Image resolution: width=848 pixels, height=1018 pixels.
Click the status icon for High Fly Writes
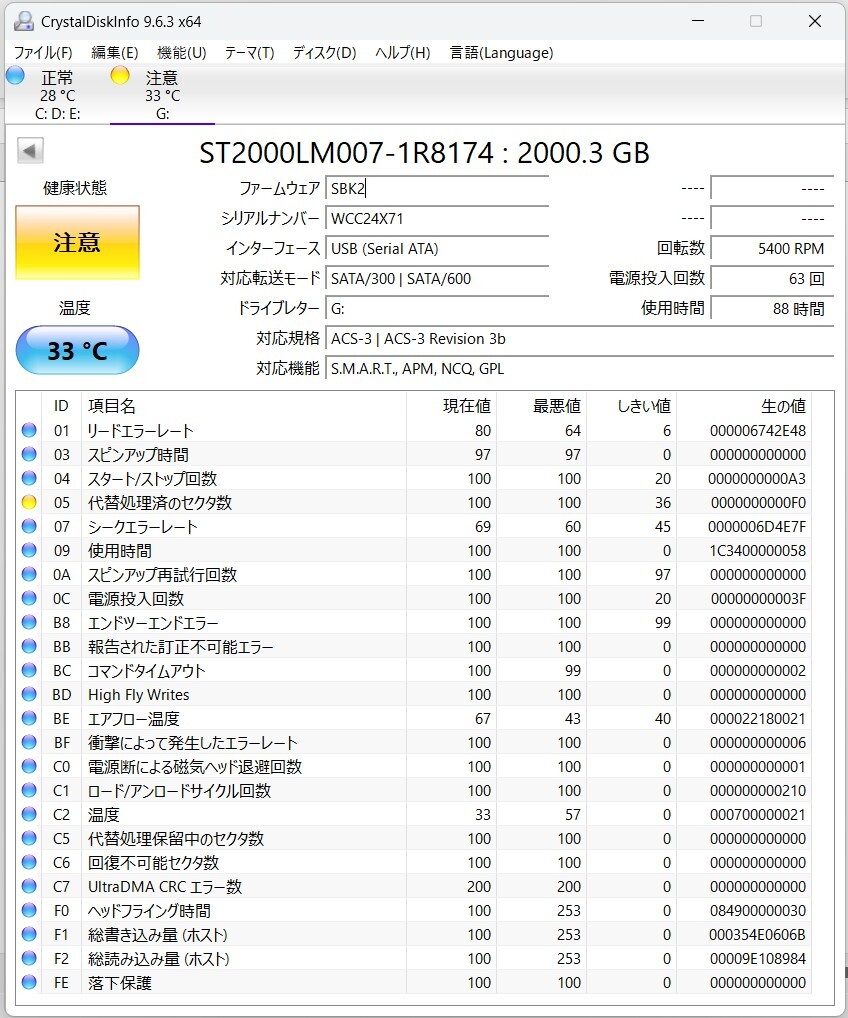click(x=29, y=695)
